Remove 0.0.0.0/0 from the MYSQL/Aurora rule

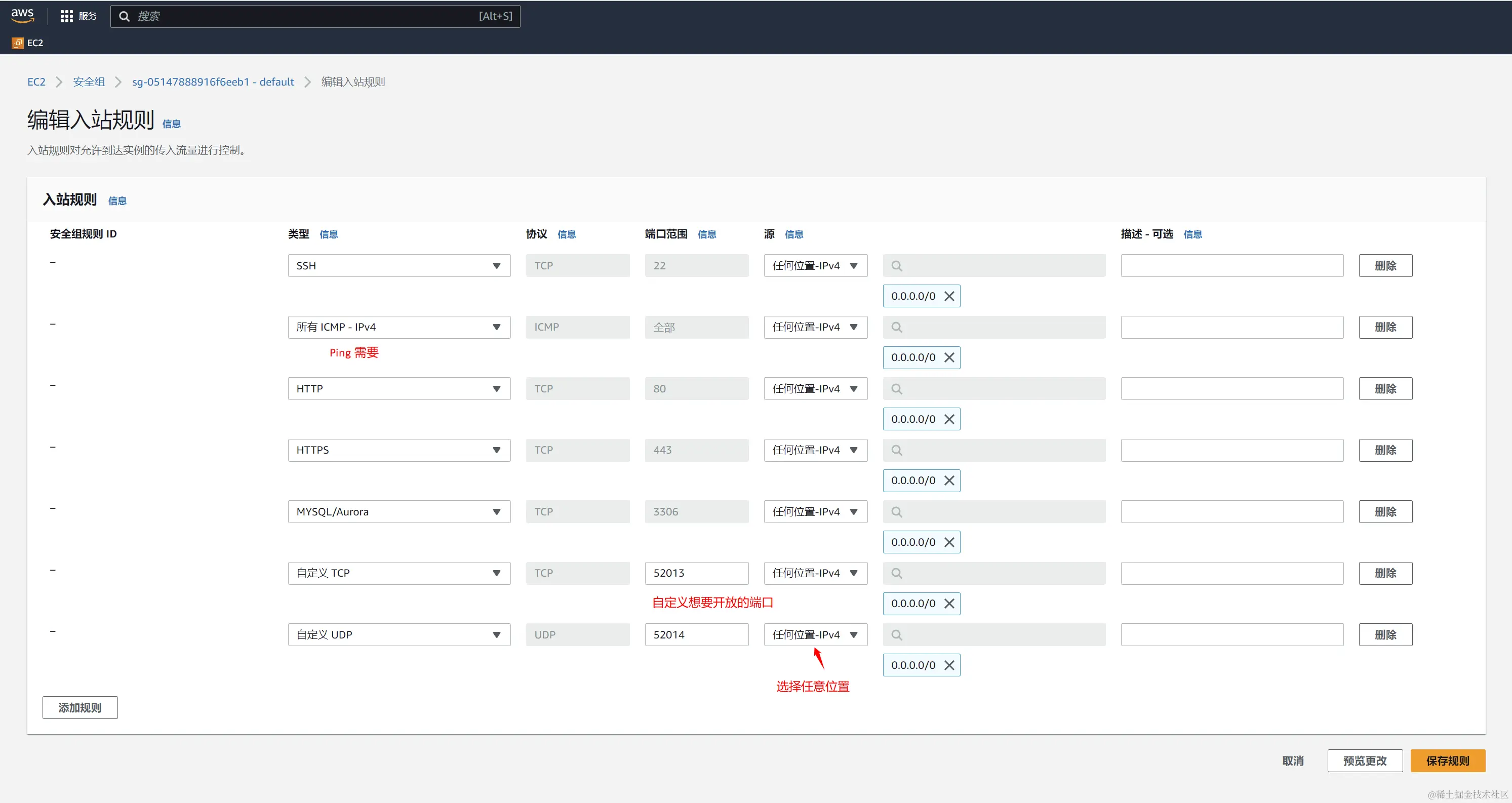(x=949, y=542)
